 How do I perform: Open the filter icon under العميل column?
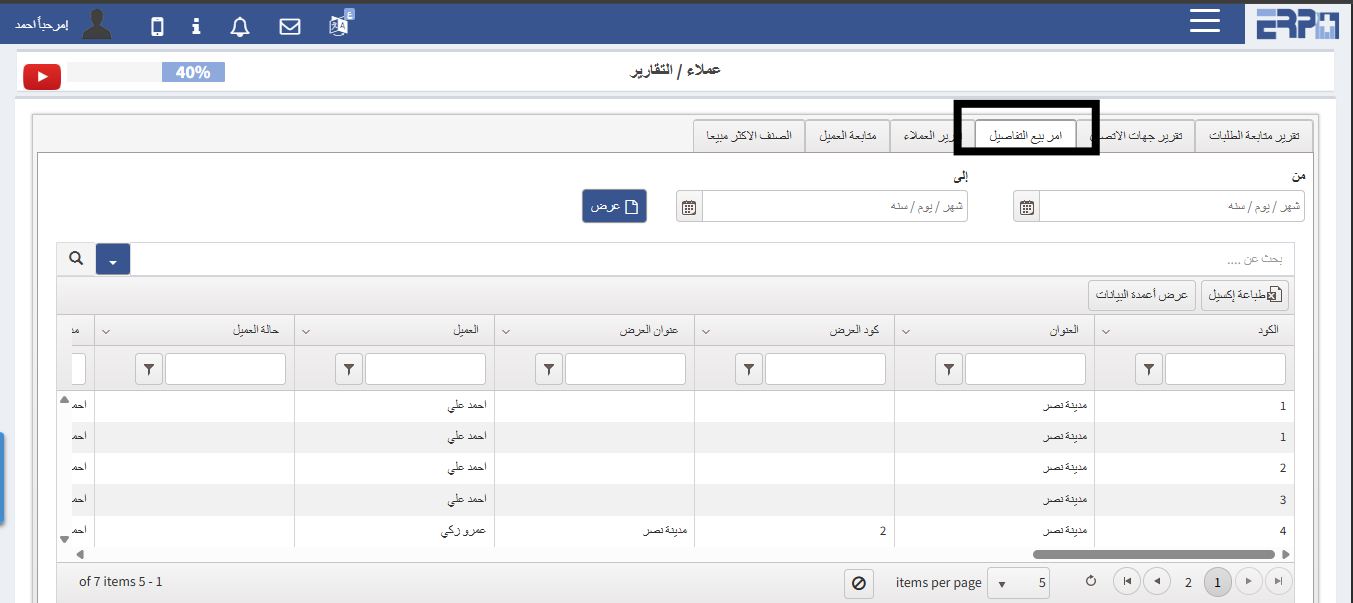[x=348, y=368]
